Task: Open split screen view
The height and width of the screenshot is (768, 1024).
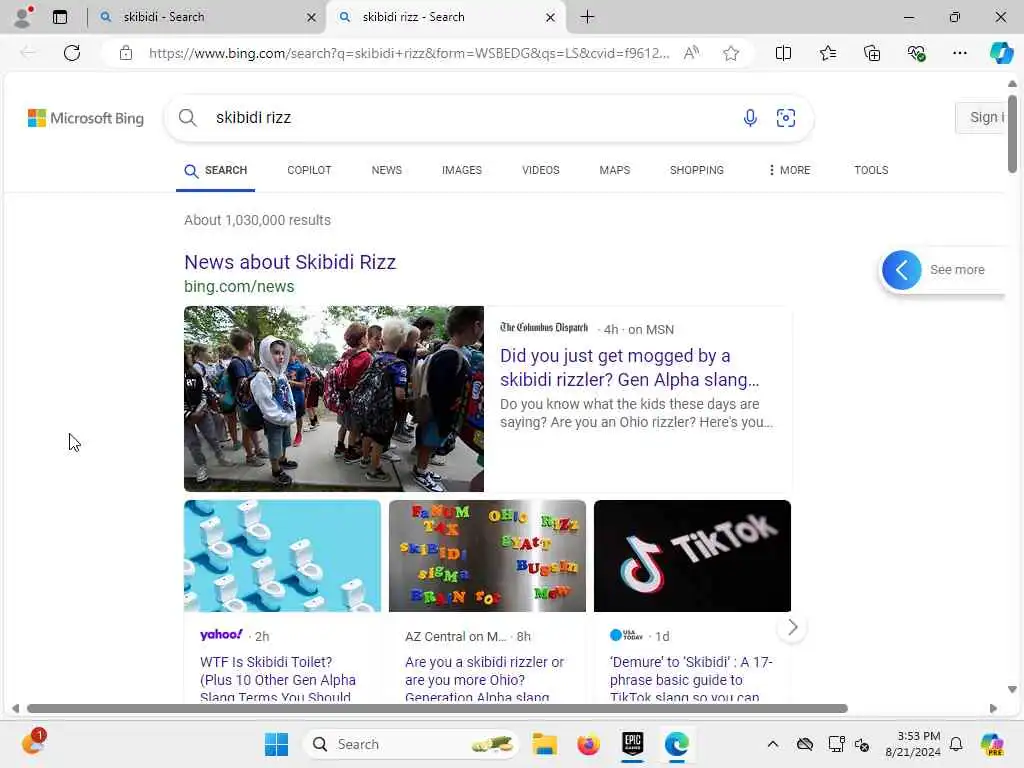Action: click(x=783, y=53)
